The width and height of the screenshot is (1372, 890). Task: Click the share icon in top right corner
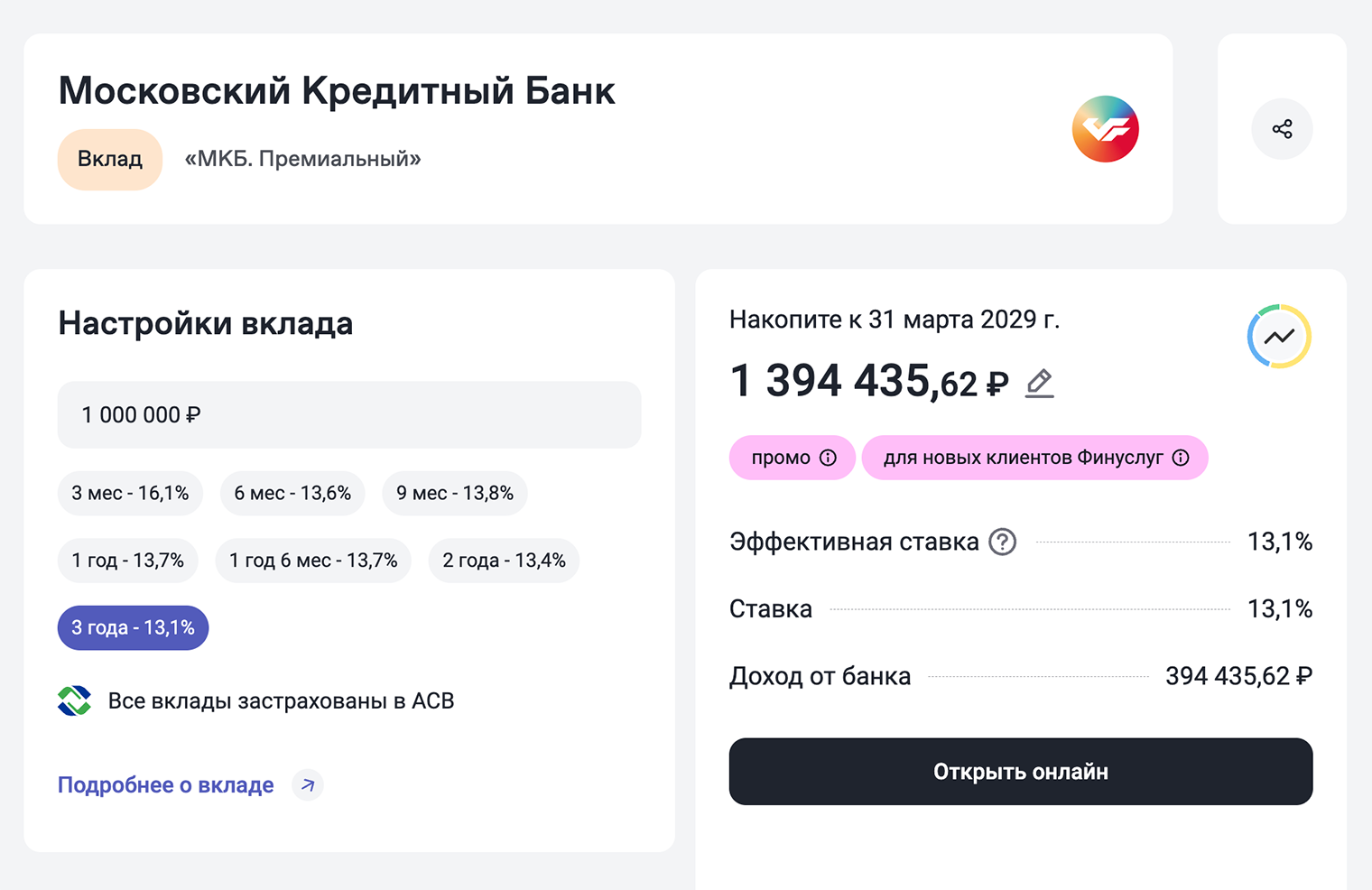pyautogui.click(x=1282, y=129)
